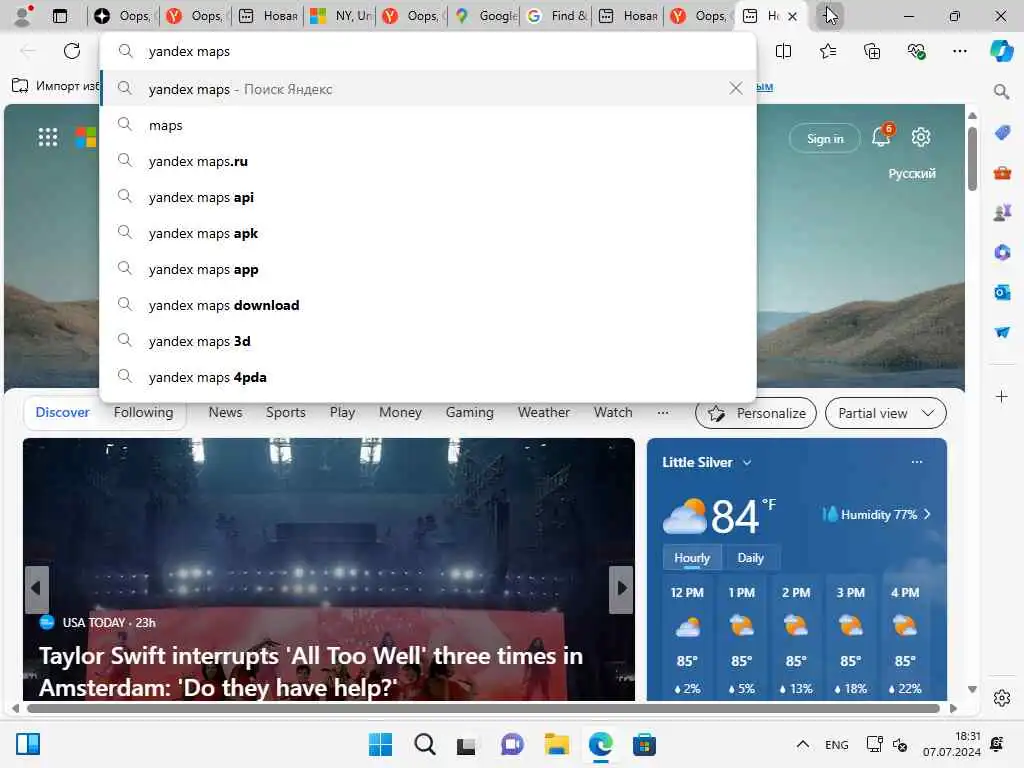Open the Favorites star icon
Viewport: 1024px width, 768px height.
pos(827,51)
